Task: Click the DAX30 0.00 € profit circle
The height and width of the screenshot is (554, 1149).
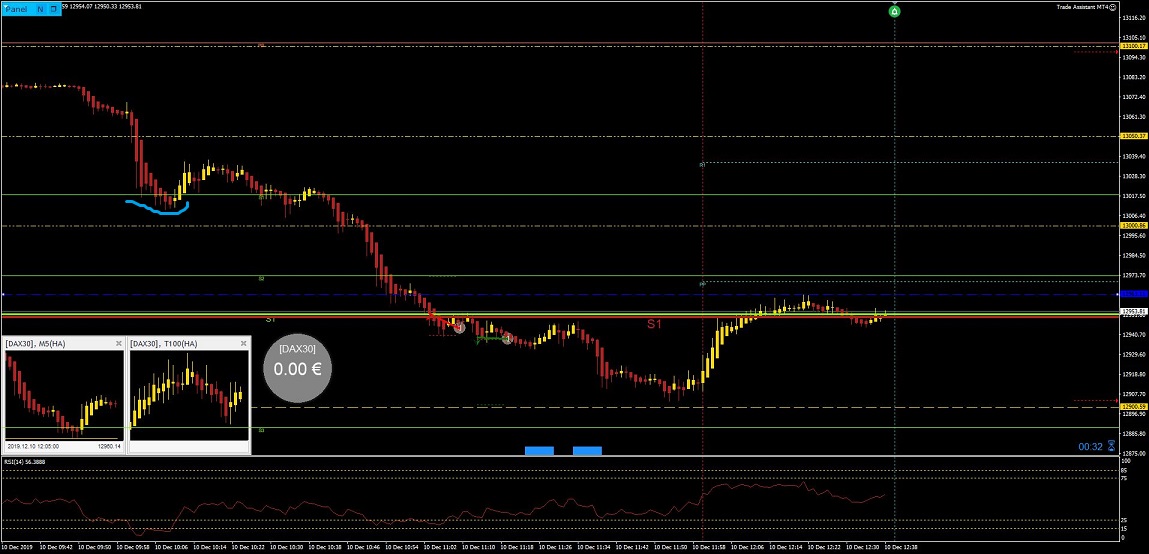Action: tap(298, 369)
